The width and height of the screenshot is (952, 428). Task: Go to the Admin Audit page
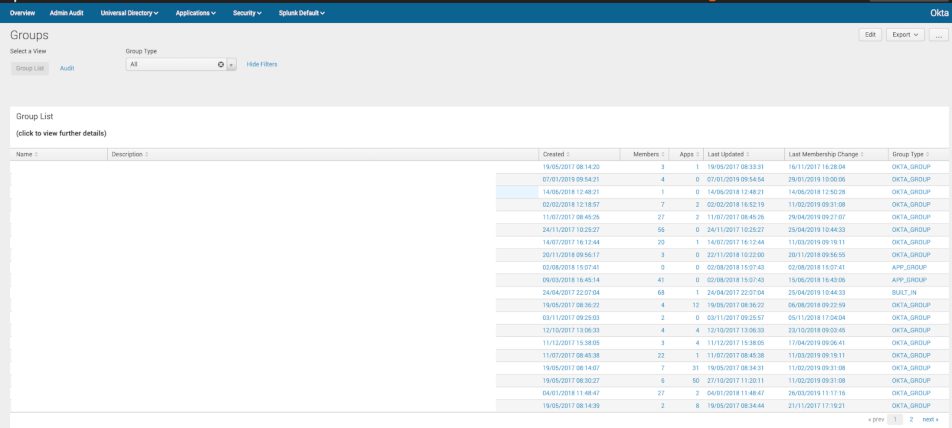point(68,12)
